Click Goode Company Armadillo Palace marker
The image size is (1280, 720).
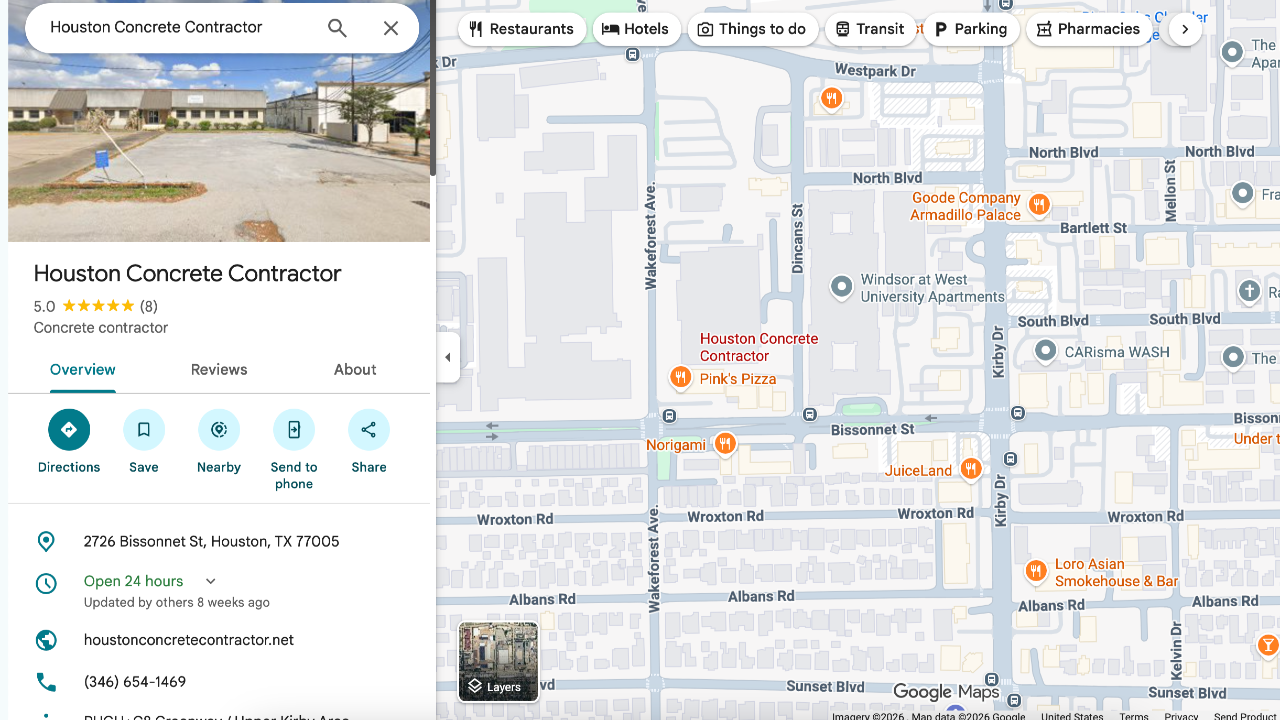(1039, 205)
